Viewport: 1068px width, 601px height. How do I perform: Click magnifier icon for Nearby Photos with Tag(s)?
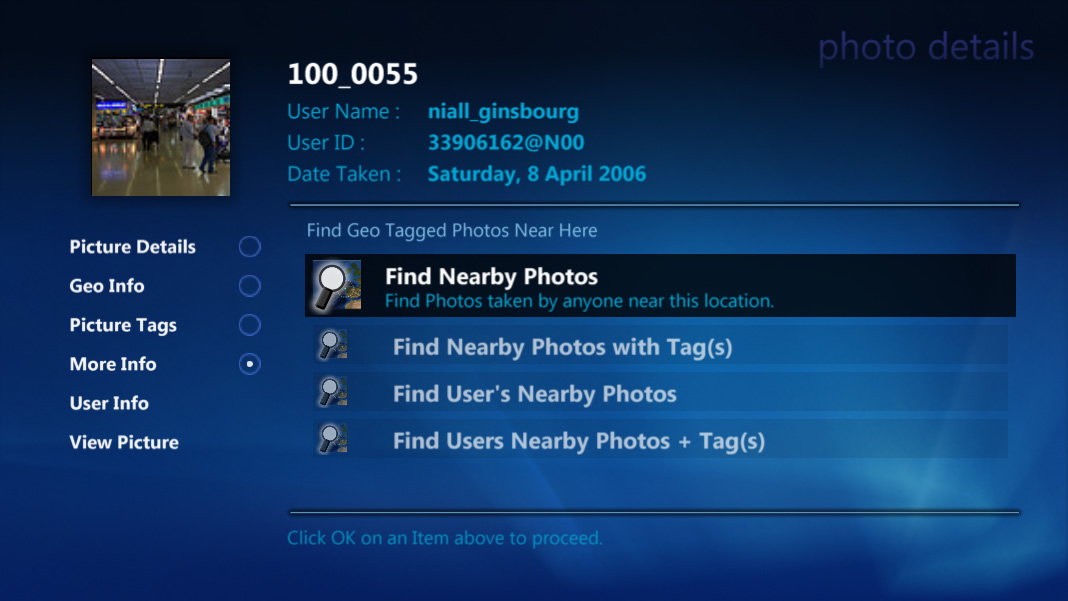333,345
